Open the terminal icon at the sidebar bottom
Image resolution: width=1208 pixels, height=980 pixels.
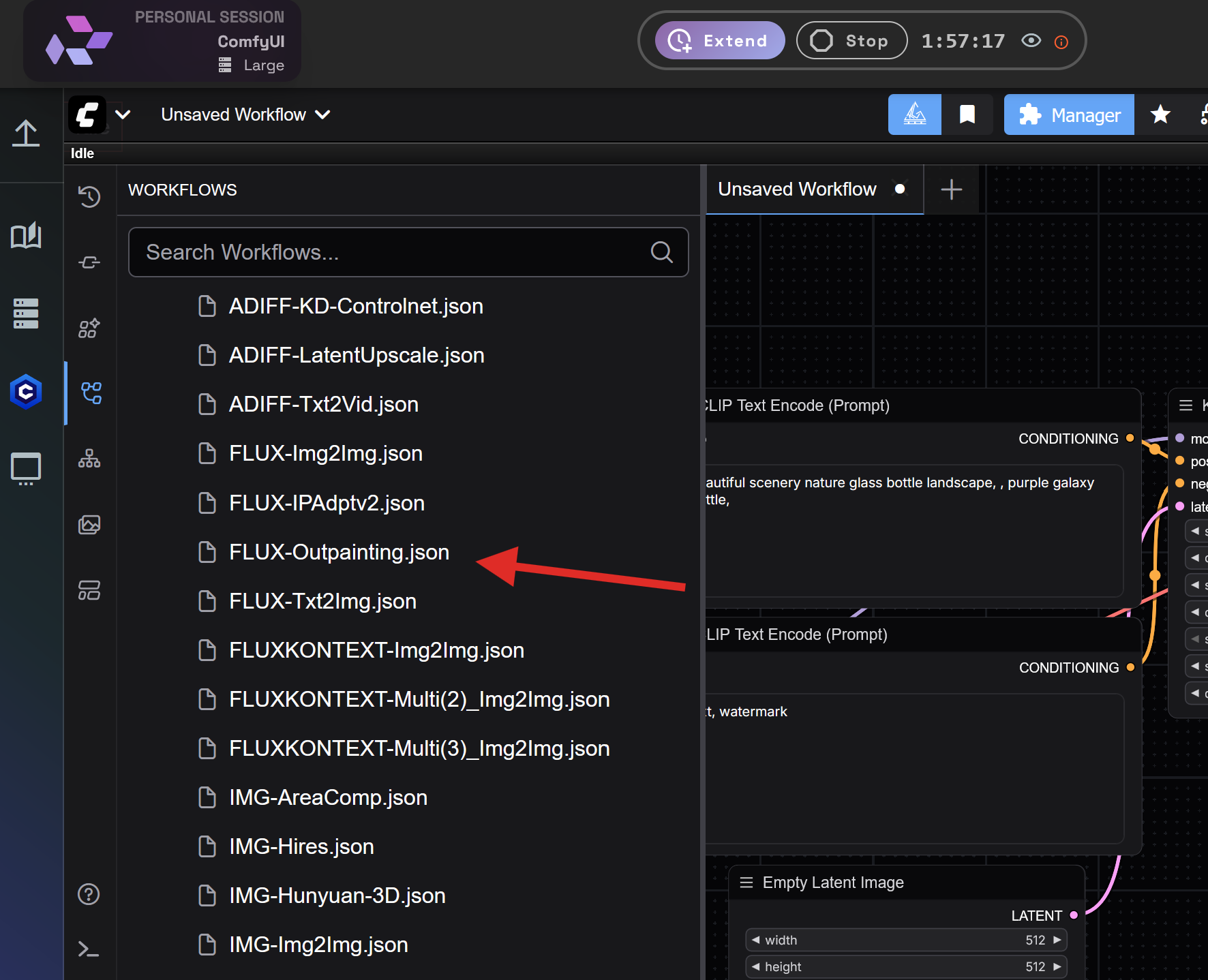click(89, 949)
